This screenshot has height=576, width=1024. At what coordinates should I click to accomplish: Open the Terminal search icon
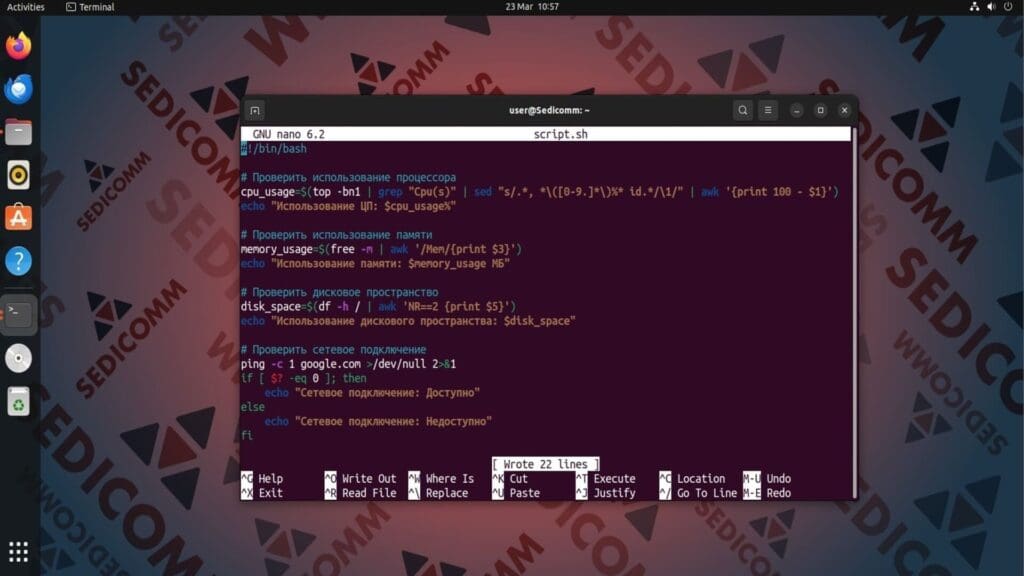click(x=742, y=110)
